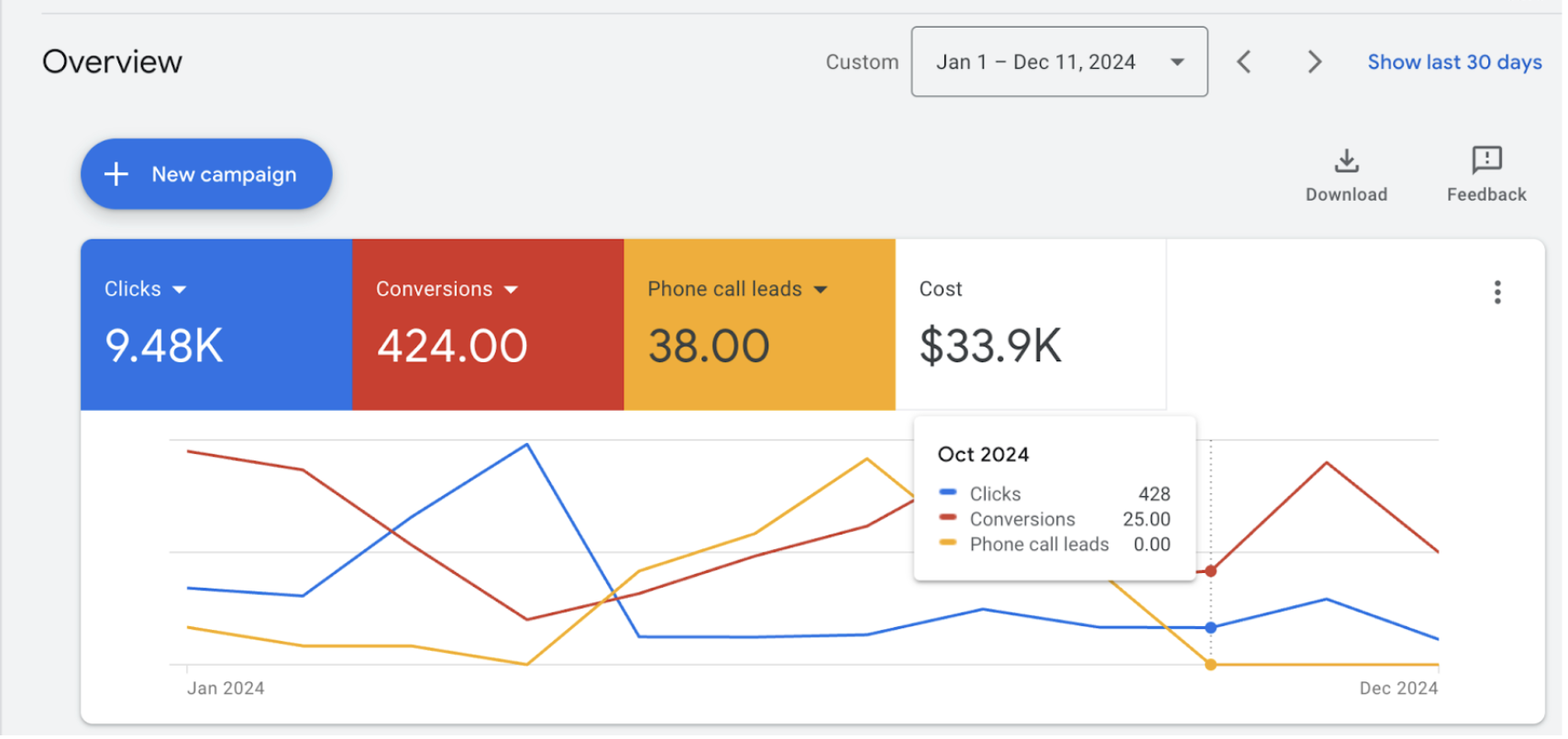This screenshot has width=1568, height=739.
Task: Click the New campaign button
Action: [x=206, y=174]
